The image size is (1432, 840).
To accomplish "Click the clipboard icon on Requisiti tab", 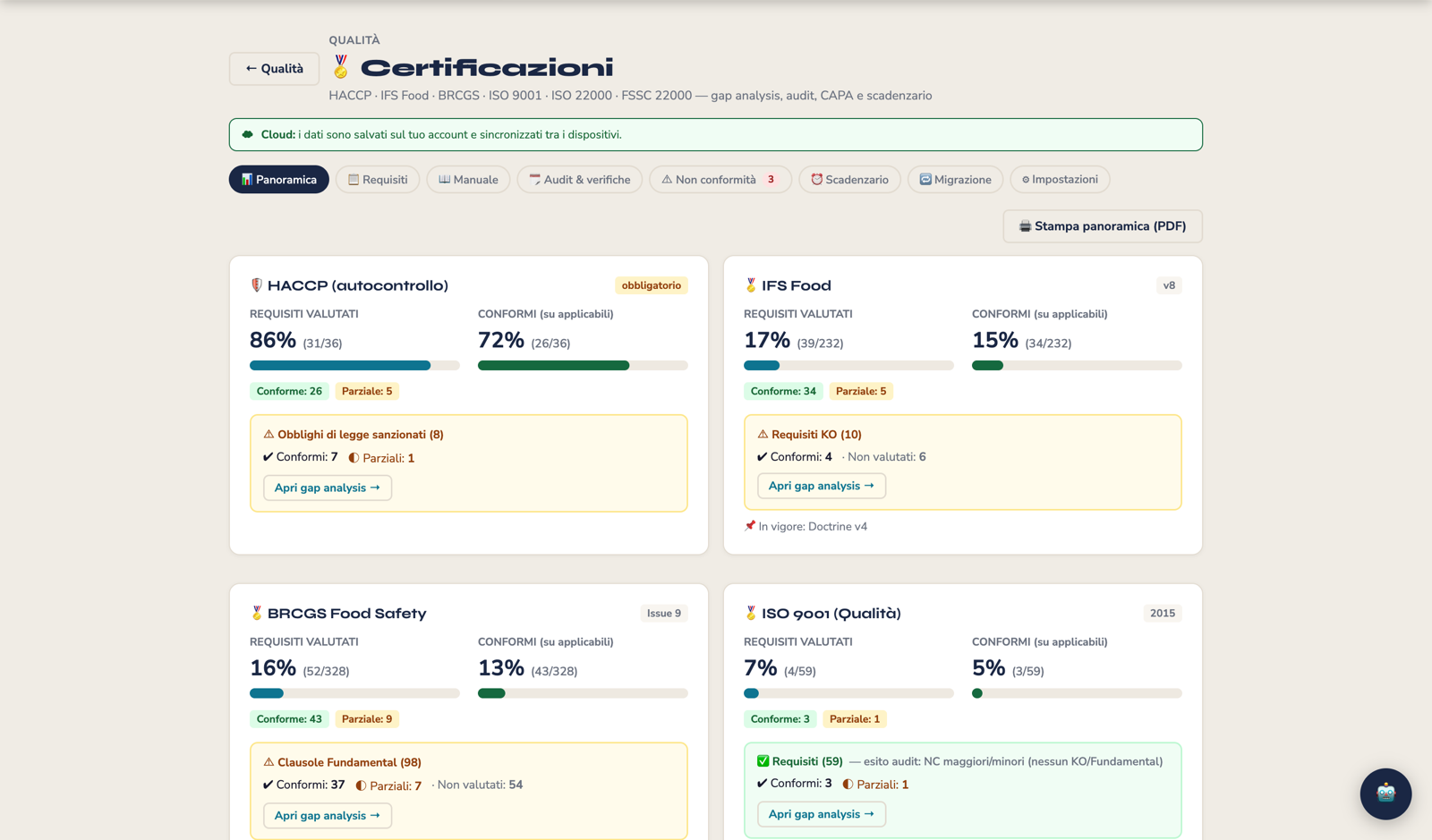I will click(354, 180).
